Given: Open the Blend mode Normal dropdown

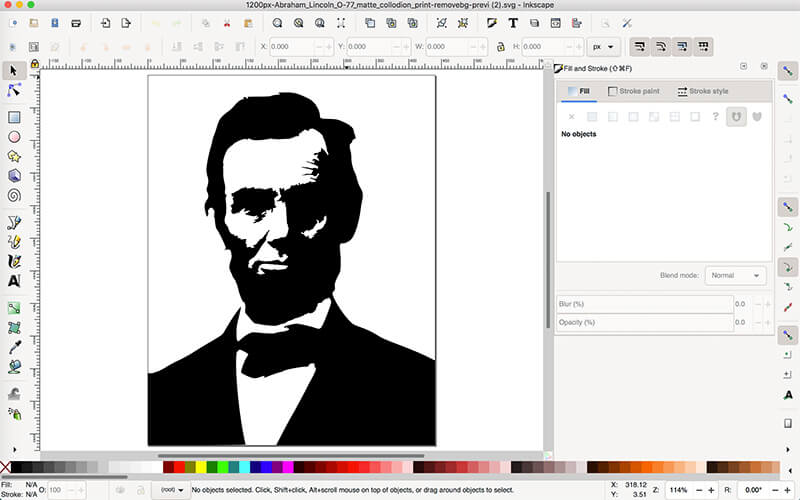Looking at the screenshot, I should click(735, 276).
